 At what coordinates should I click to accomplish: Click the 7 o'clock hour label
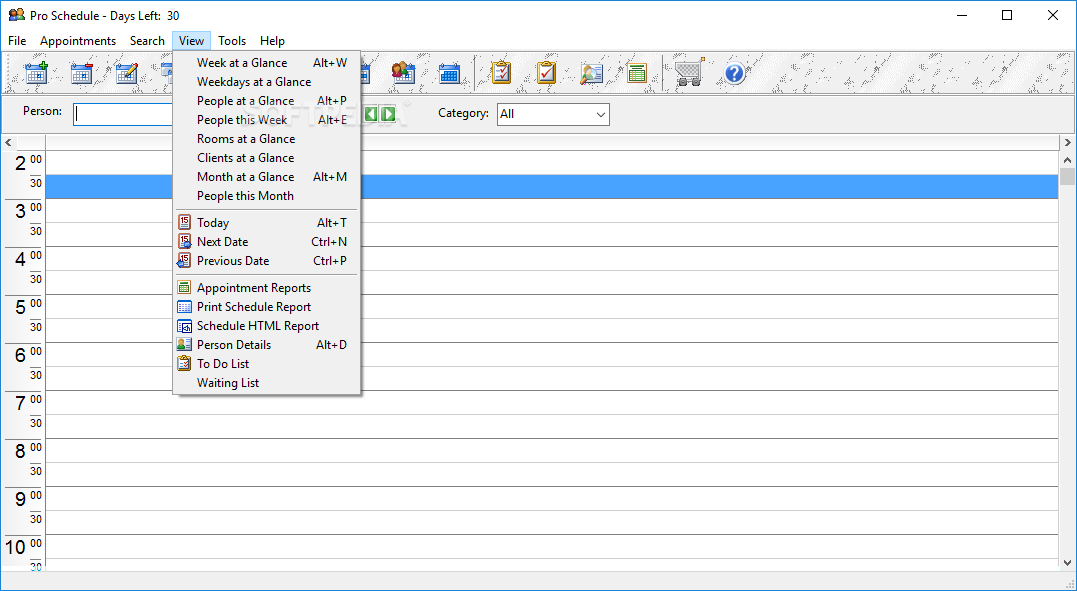[20, 403]
